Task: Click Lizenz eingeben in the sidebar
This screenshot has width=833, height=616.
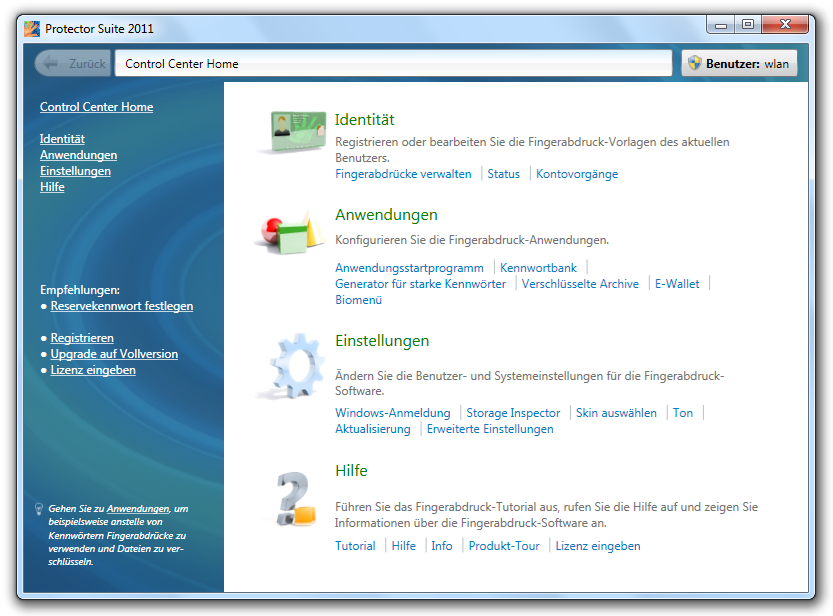Action: pyautogui.click(x=93, y=370)
